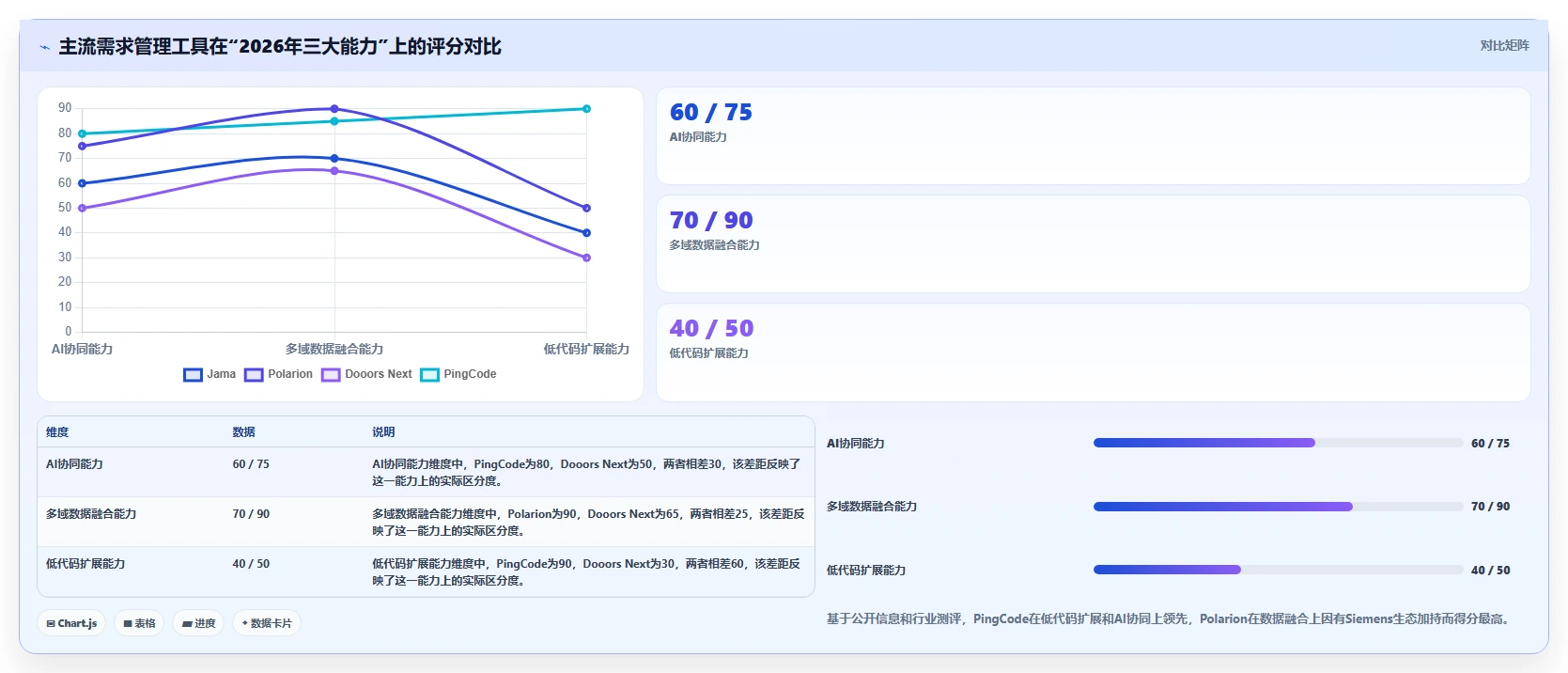Toggle the Dooors Next legend swatch

tap(331, 374)
